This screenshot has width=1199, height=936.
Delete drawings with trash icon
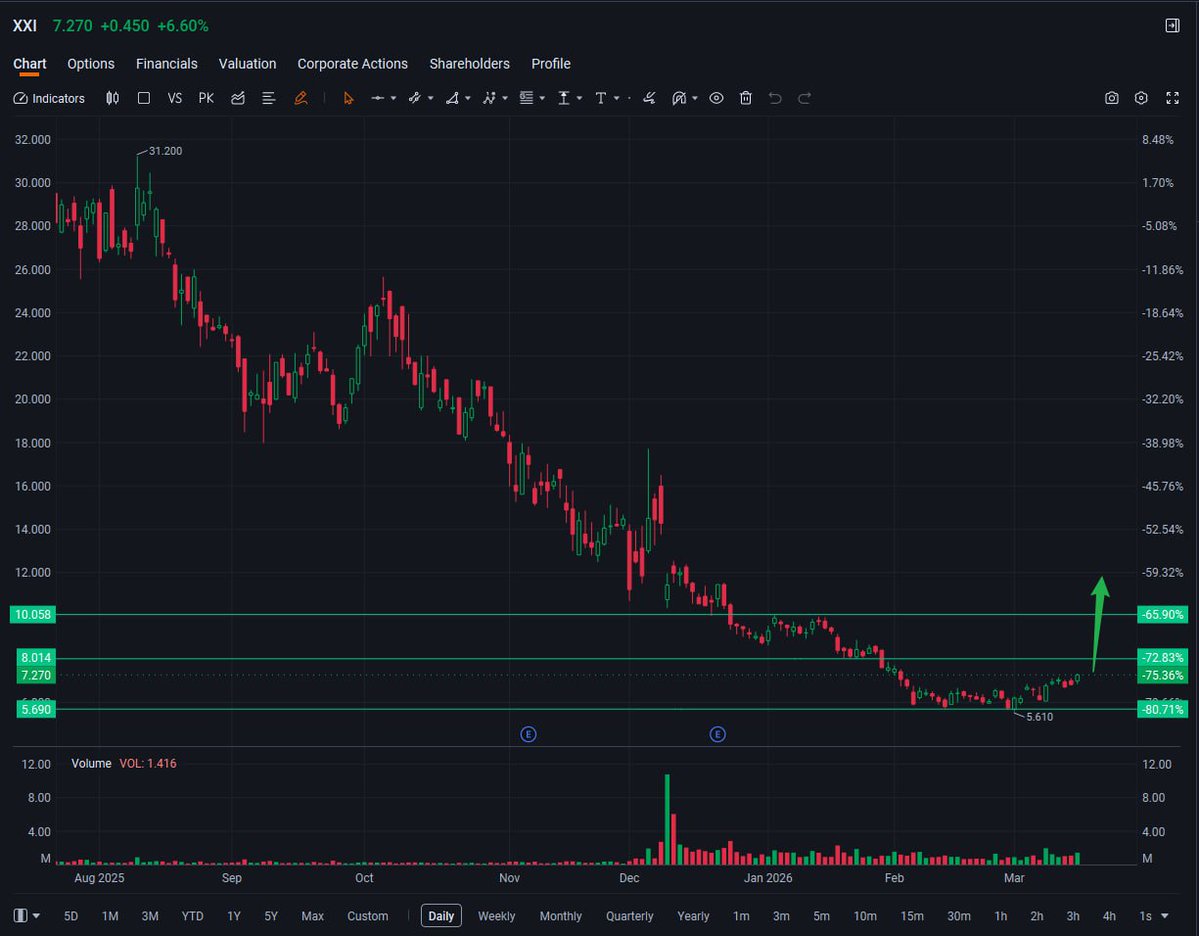pyautogui.click(x=746, y=98)
